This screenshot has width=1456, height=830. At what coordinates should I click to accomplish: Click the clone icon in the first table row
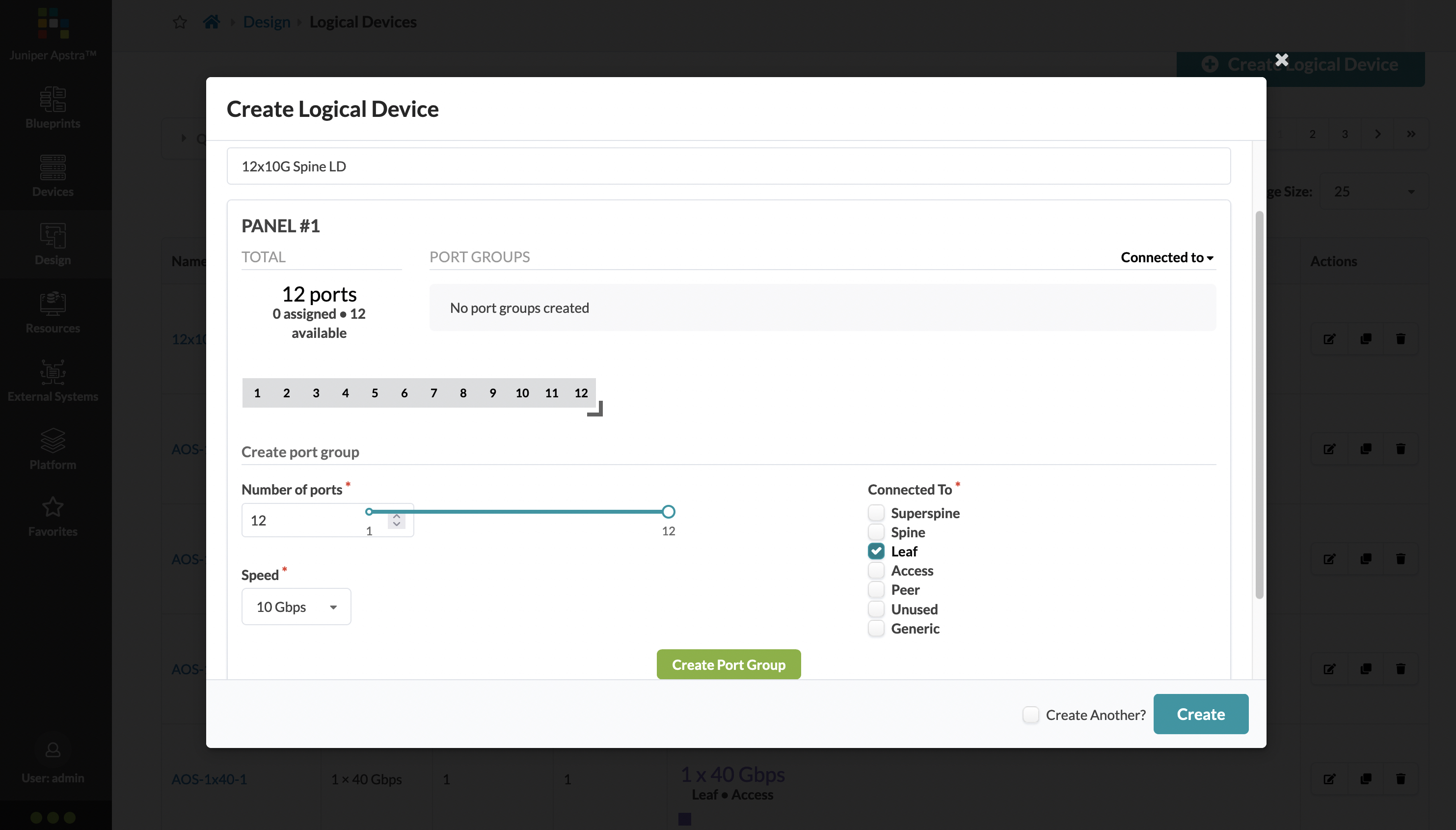point(1365,338)
